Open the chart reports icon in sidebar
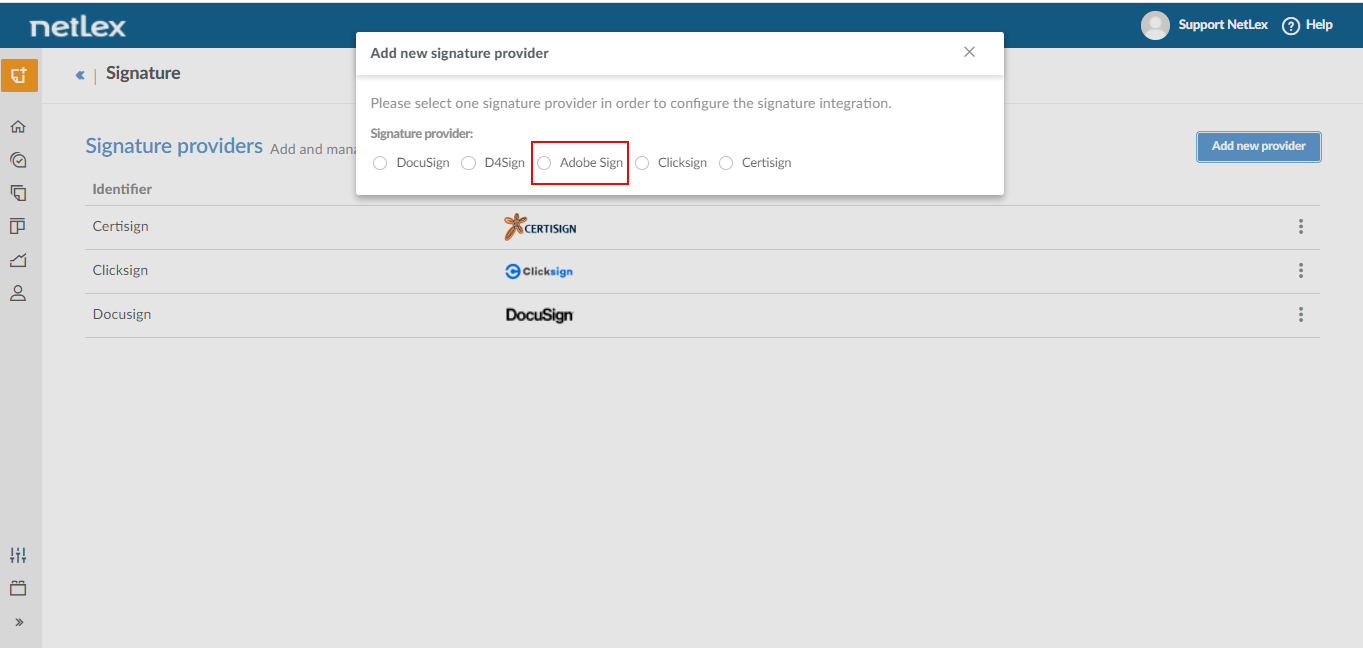This screenshot has height=648, width=1363. (x=18, y=260)
